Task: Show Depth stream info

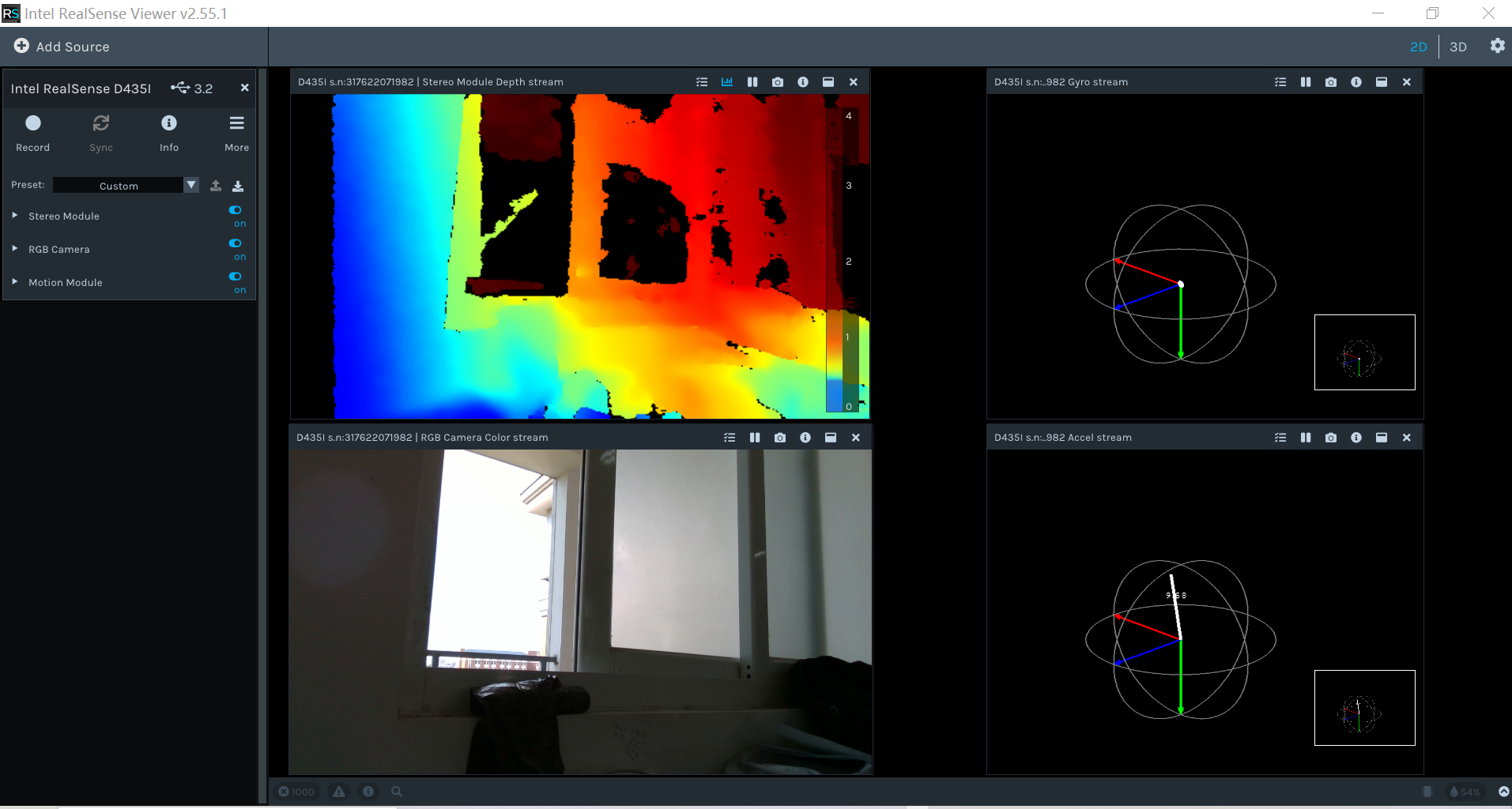Action: 803,82
